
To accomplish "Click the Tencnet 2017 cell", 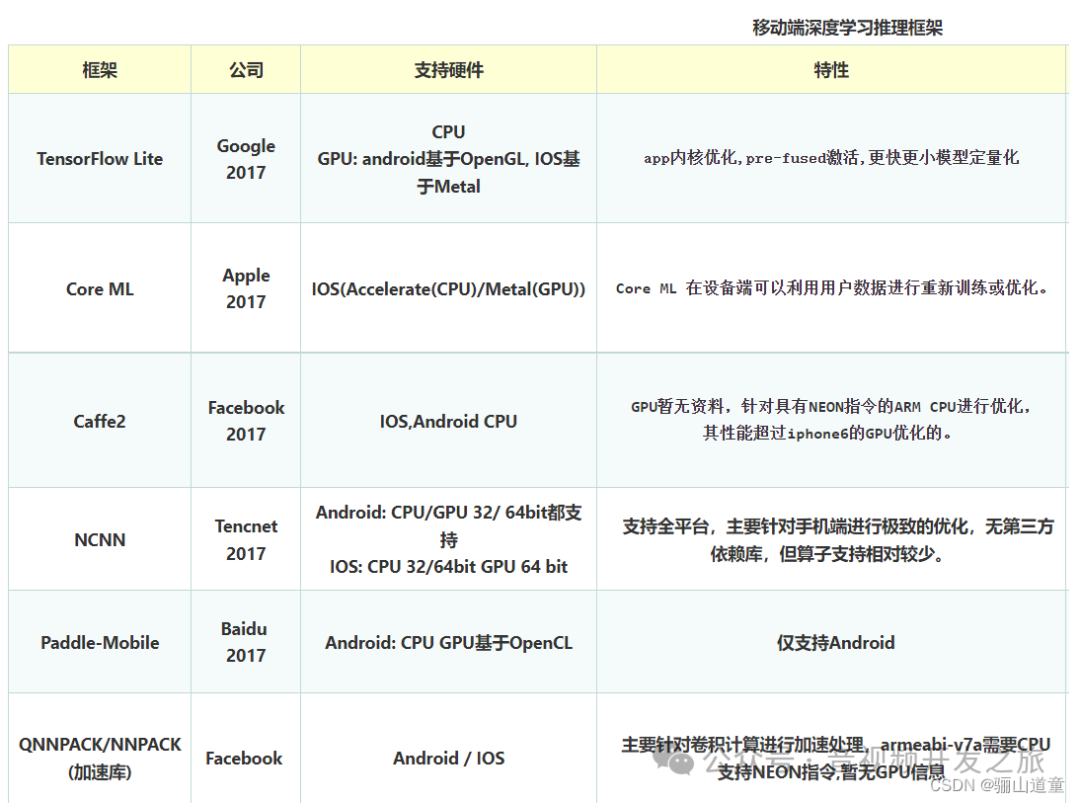I will click(x=246, y=539).
